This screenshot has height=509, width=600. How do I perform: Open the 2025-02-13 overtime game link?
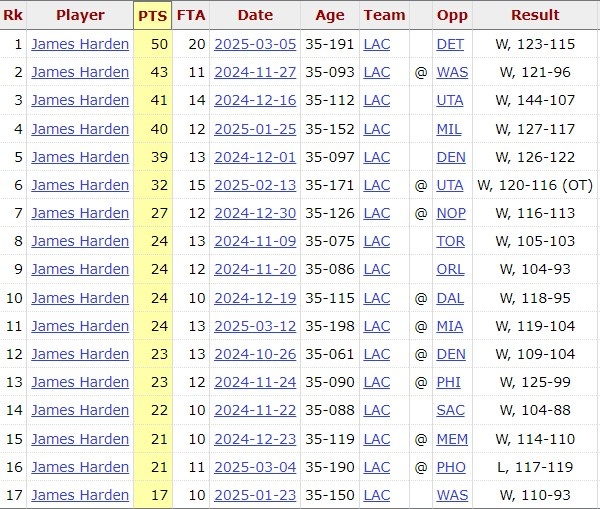[x=255, y=185]
